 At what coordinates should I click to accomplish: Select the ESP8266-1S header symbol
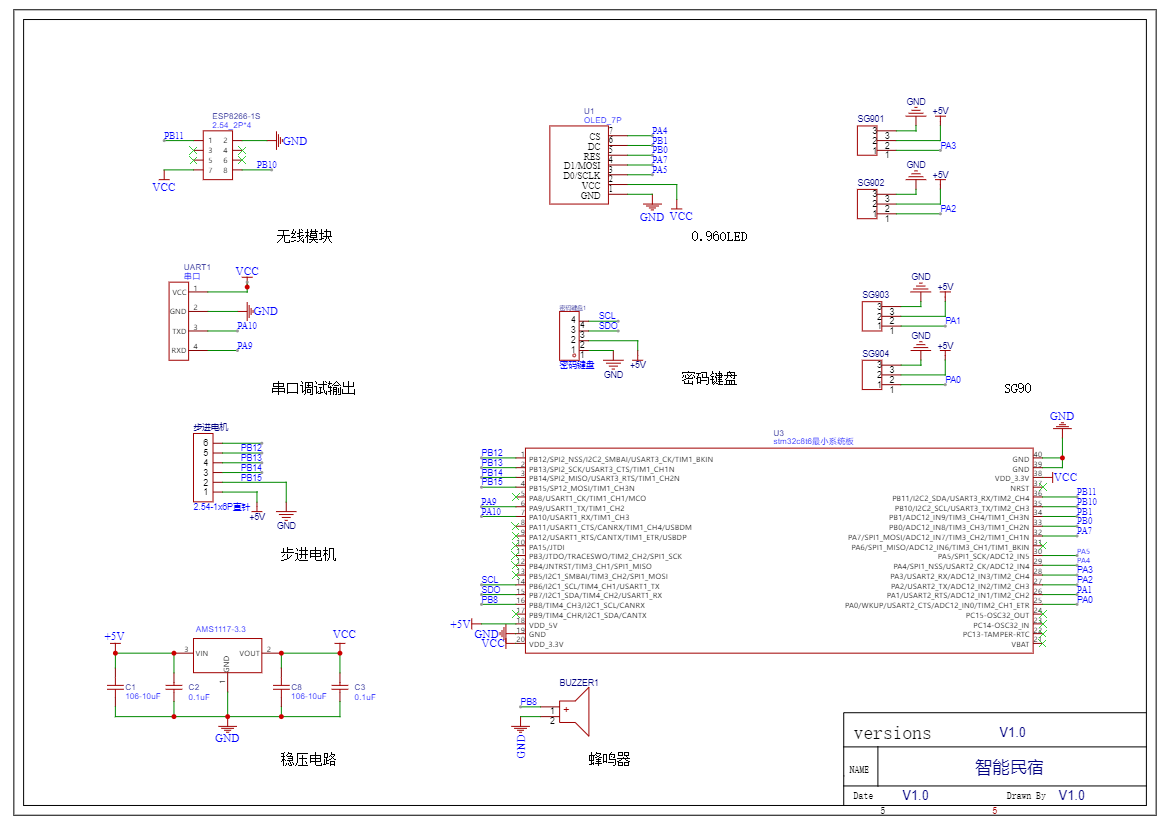[217, 155]
